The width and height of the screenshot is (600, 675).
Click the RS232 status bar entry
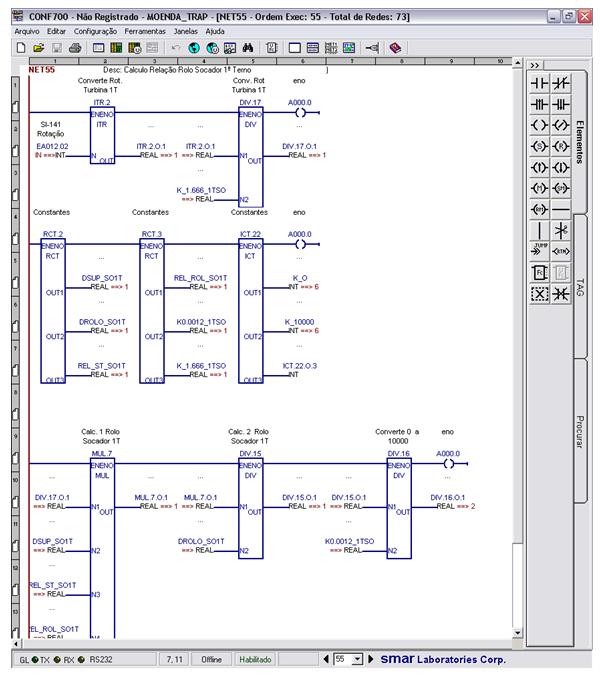click(101, 659)
